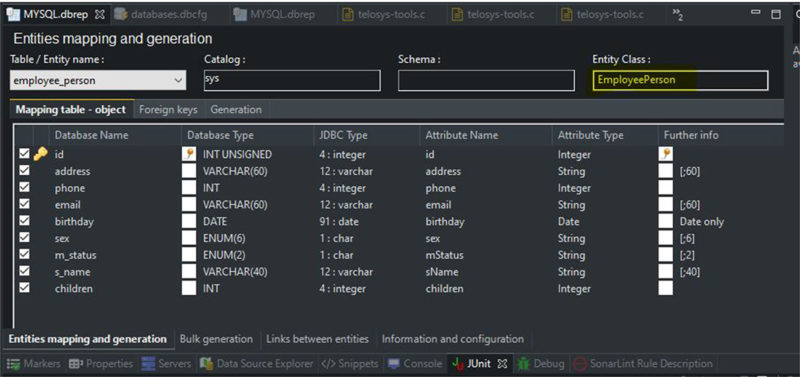Viewport: 800px width, 377px height.
Task: Click the Attribute Name column header
Action: pyautogui.click(x=486, y=135)
